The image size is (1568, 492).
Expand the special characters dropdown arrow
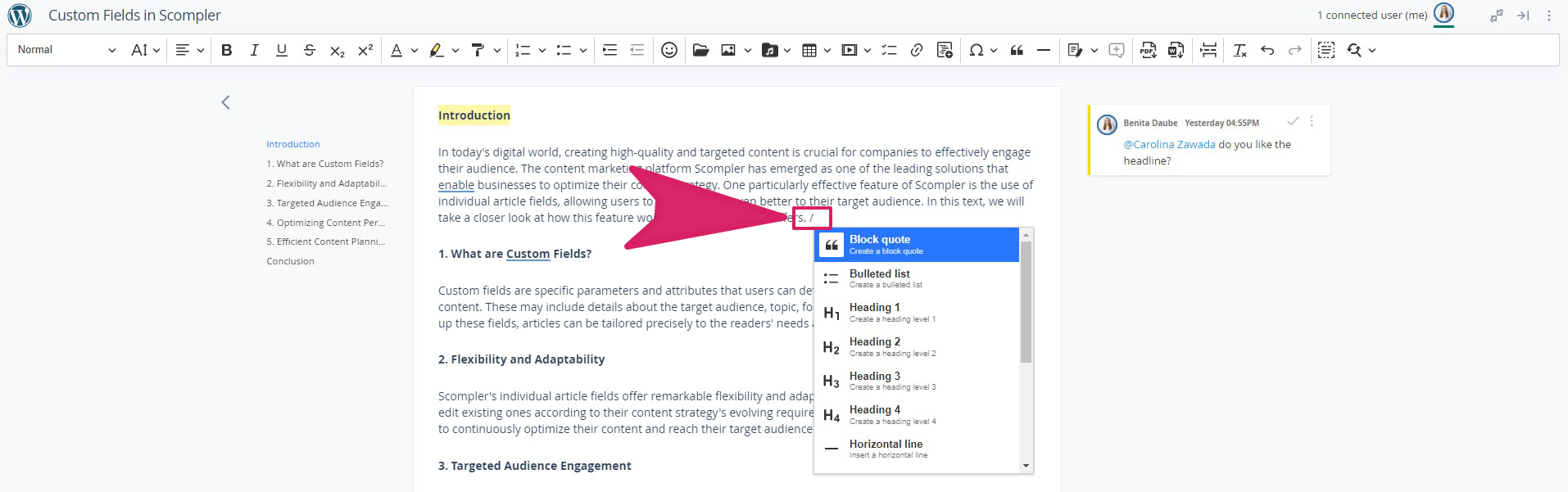click(994, 50)
